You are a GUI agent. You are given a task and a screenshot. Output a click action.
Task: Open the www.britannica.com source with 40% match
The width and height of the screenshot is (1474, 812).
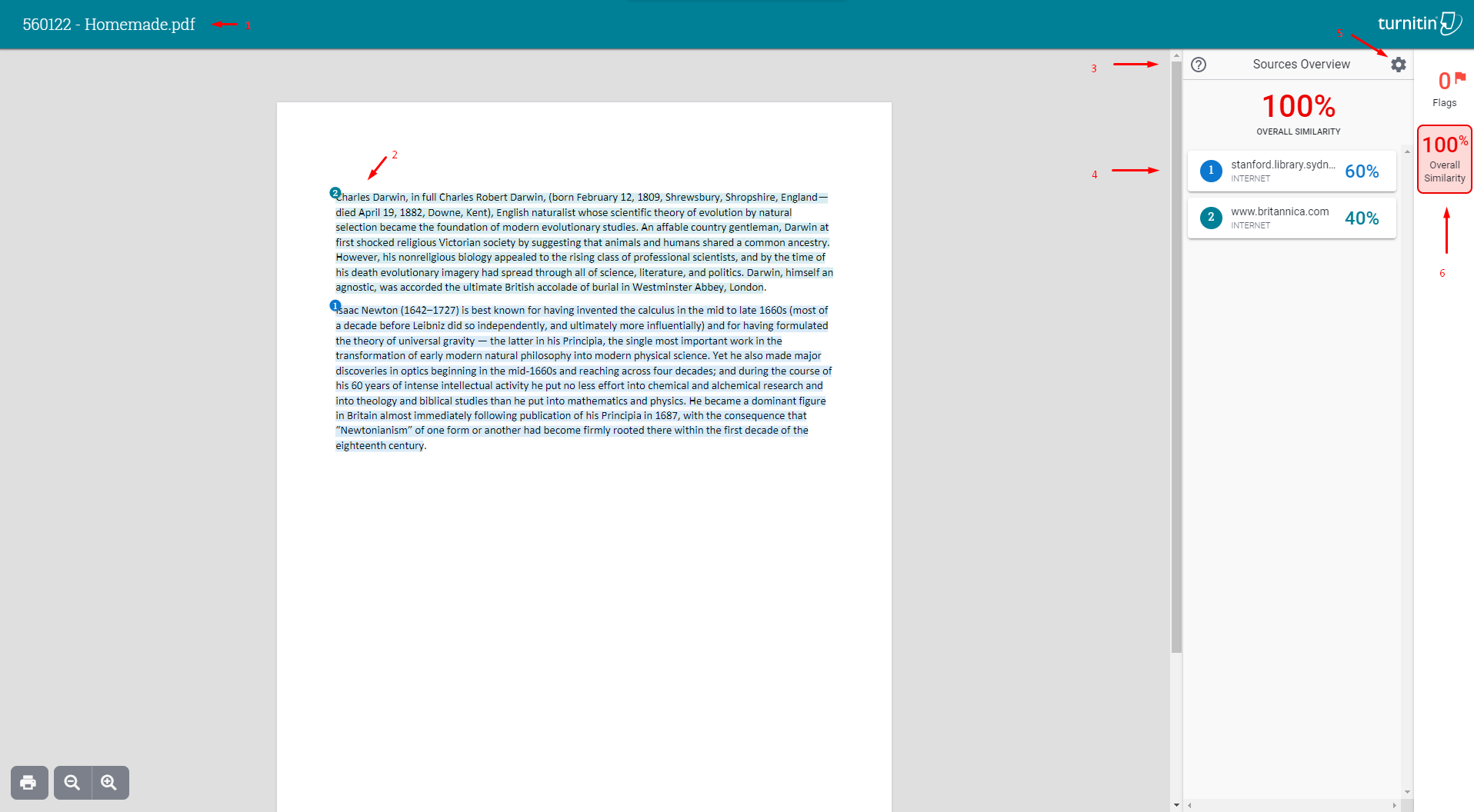[x=1292, y=218]
